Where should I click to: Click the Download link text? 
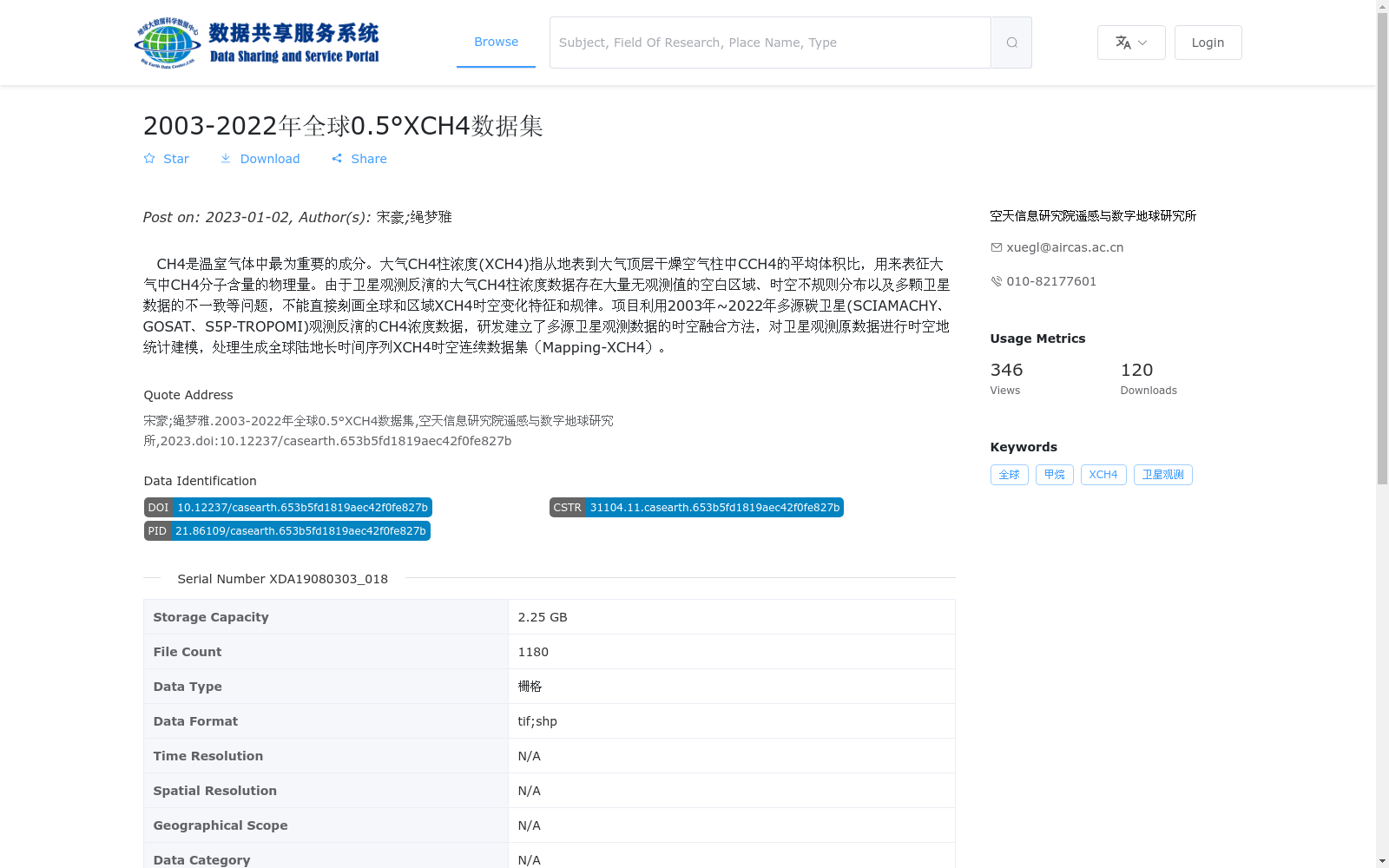270,159
